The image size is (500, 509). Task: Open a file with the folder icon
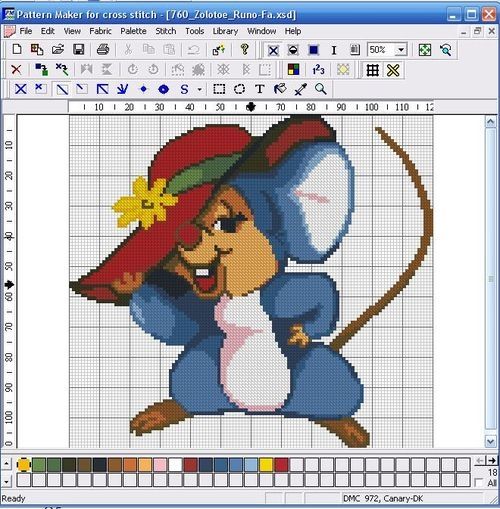point(58,50)
